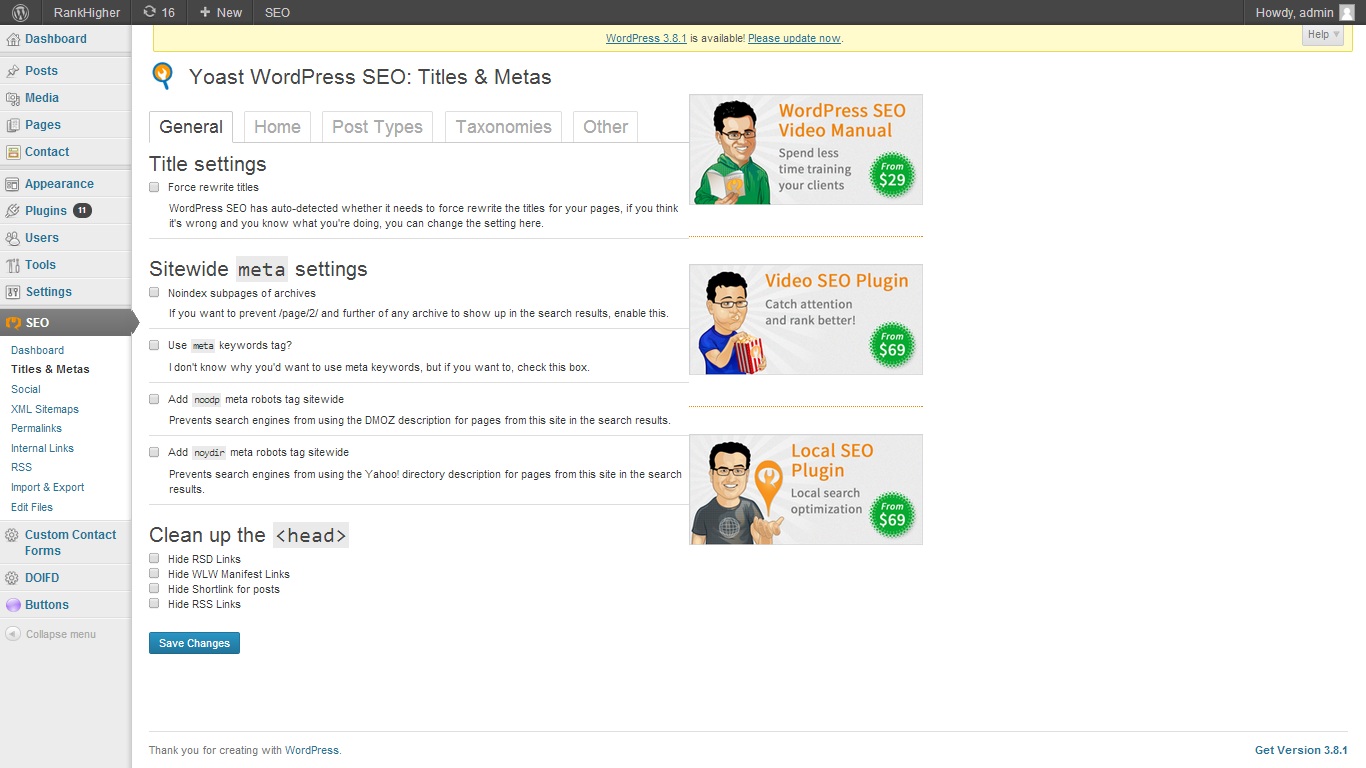
Task: Open Local SEO Plugin banner
Action: tap(806, 489)
